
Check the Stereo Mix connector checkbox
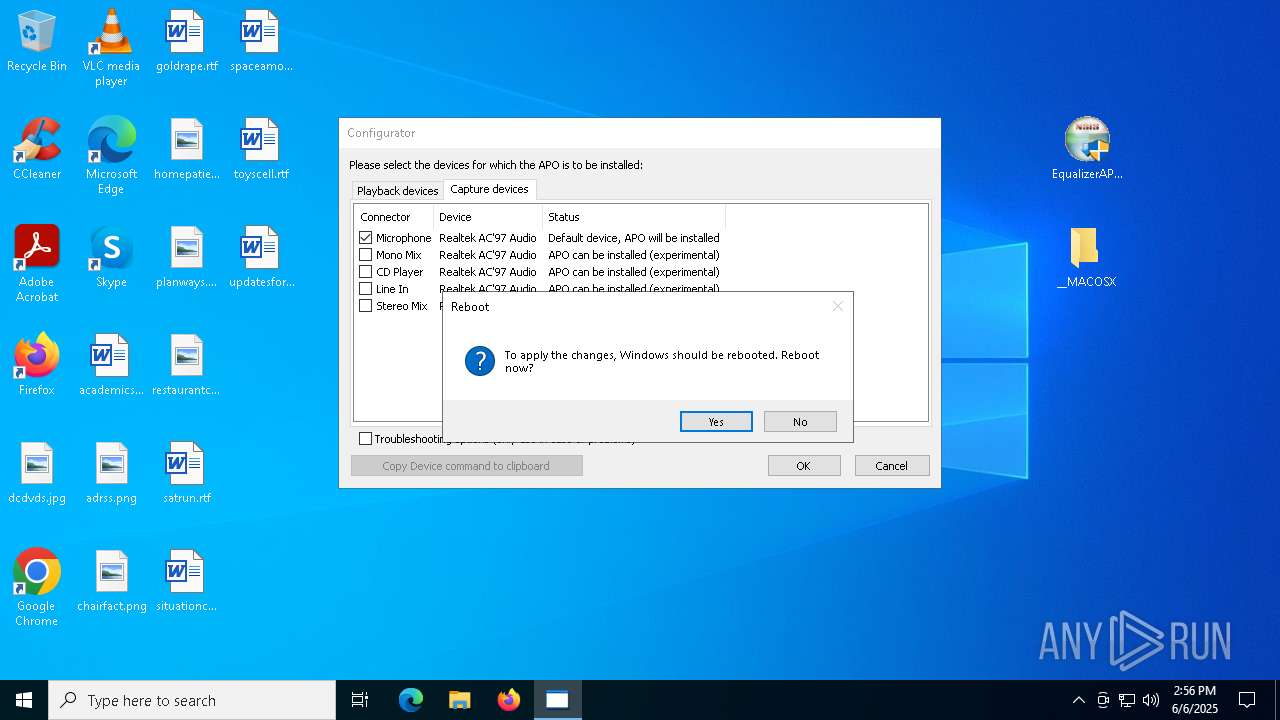pos(366,306)
